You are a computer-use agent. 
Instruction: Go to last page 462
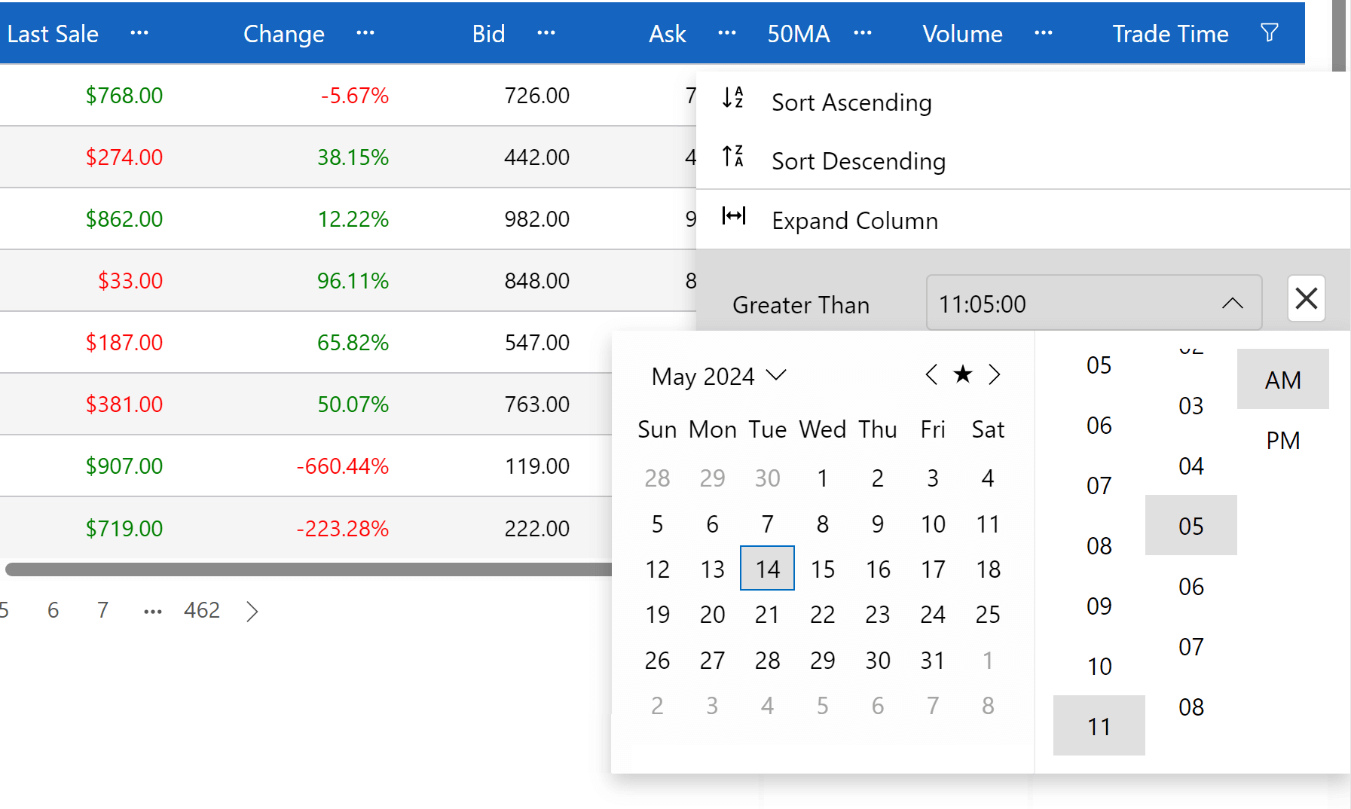pyautogui.click(x=202, y=611)
